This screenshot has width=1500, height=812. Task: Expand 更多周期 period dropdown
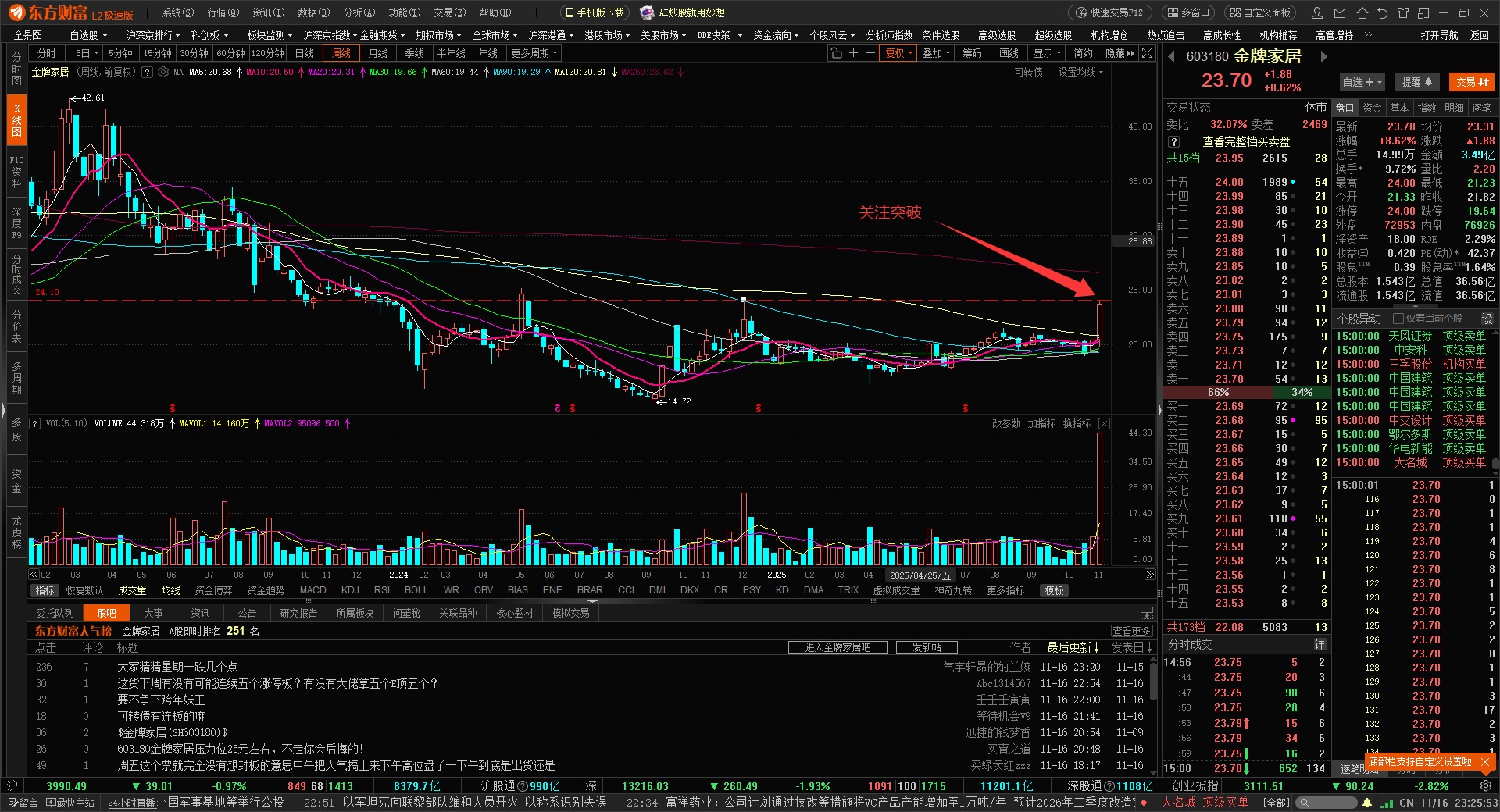point(534,53)
